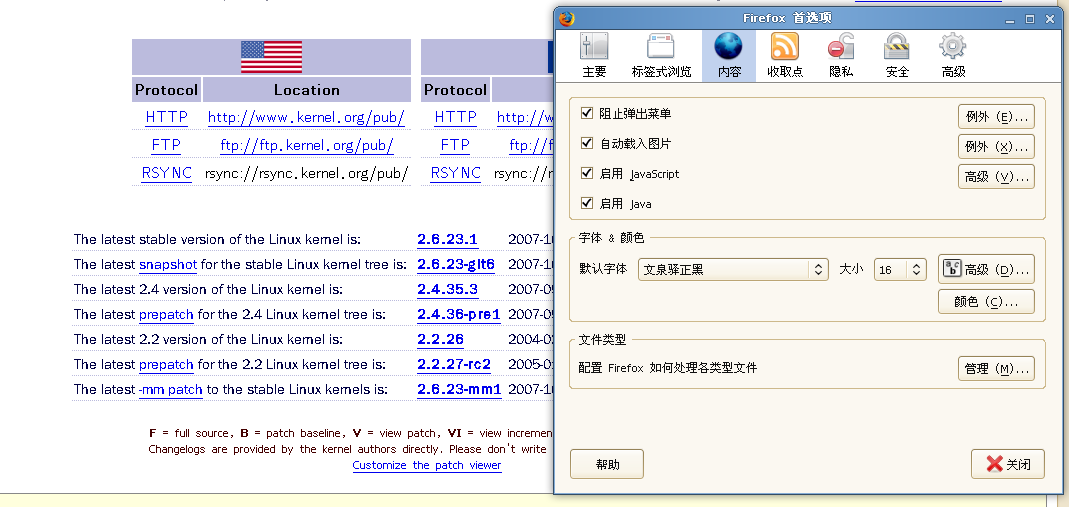
Task: Select the 内容 content globe icon
Action: click(728, 47)
